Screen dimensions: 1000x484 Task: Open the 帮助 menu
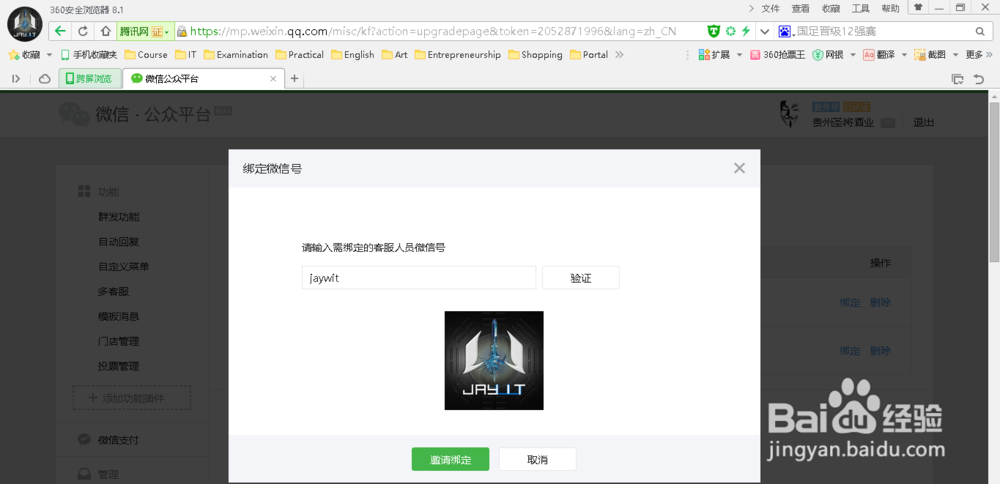tap(890, 8)
